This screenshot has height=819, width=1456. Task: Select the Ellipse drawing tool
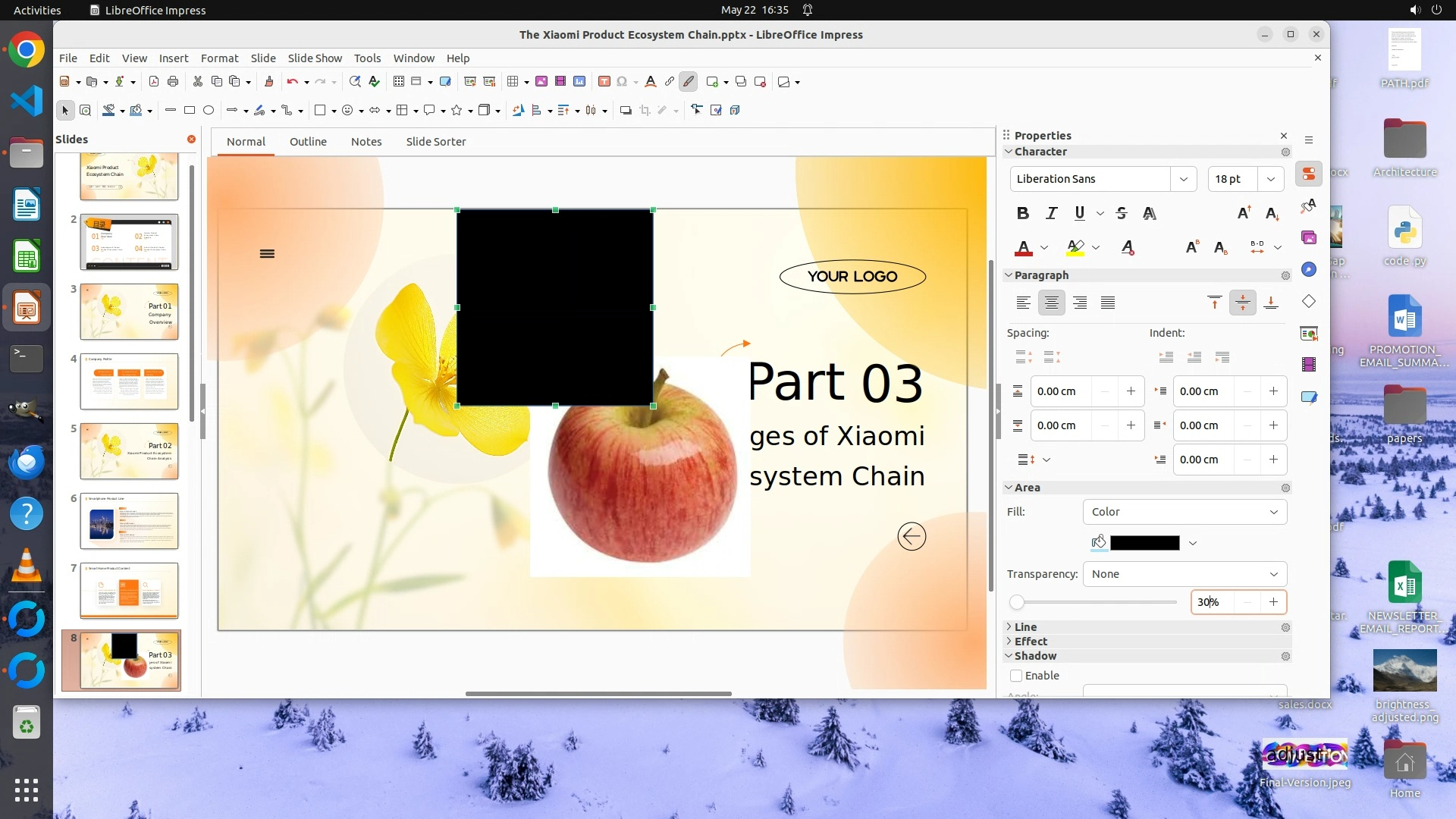[x=209, y=110]
